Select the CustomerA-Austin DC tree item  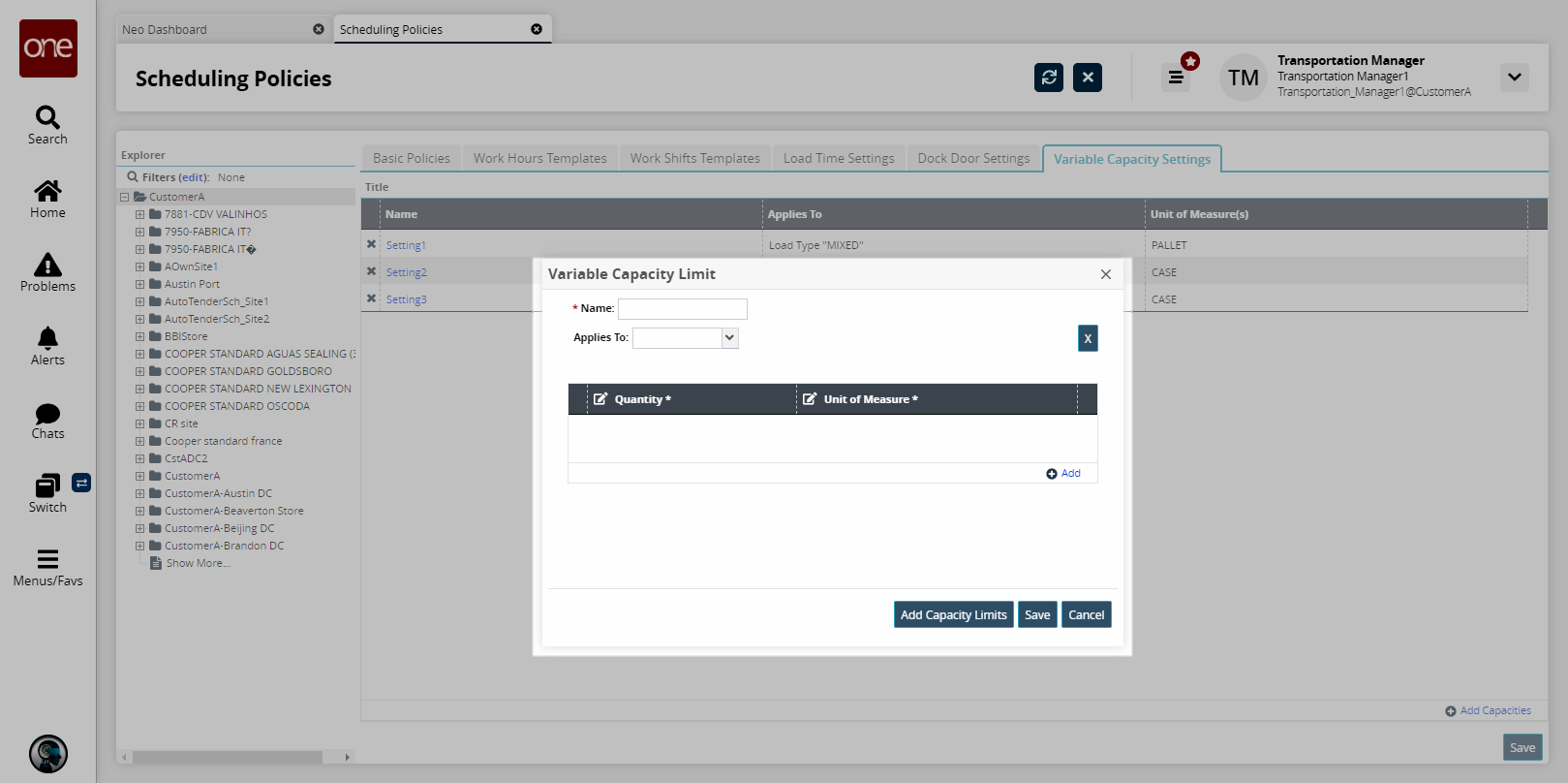[x=218, y=493]
